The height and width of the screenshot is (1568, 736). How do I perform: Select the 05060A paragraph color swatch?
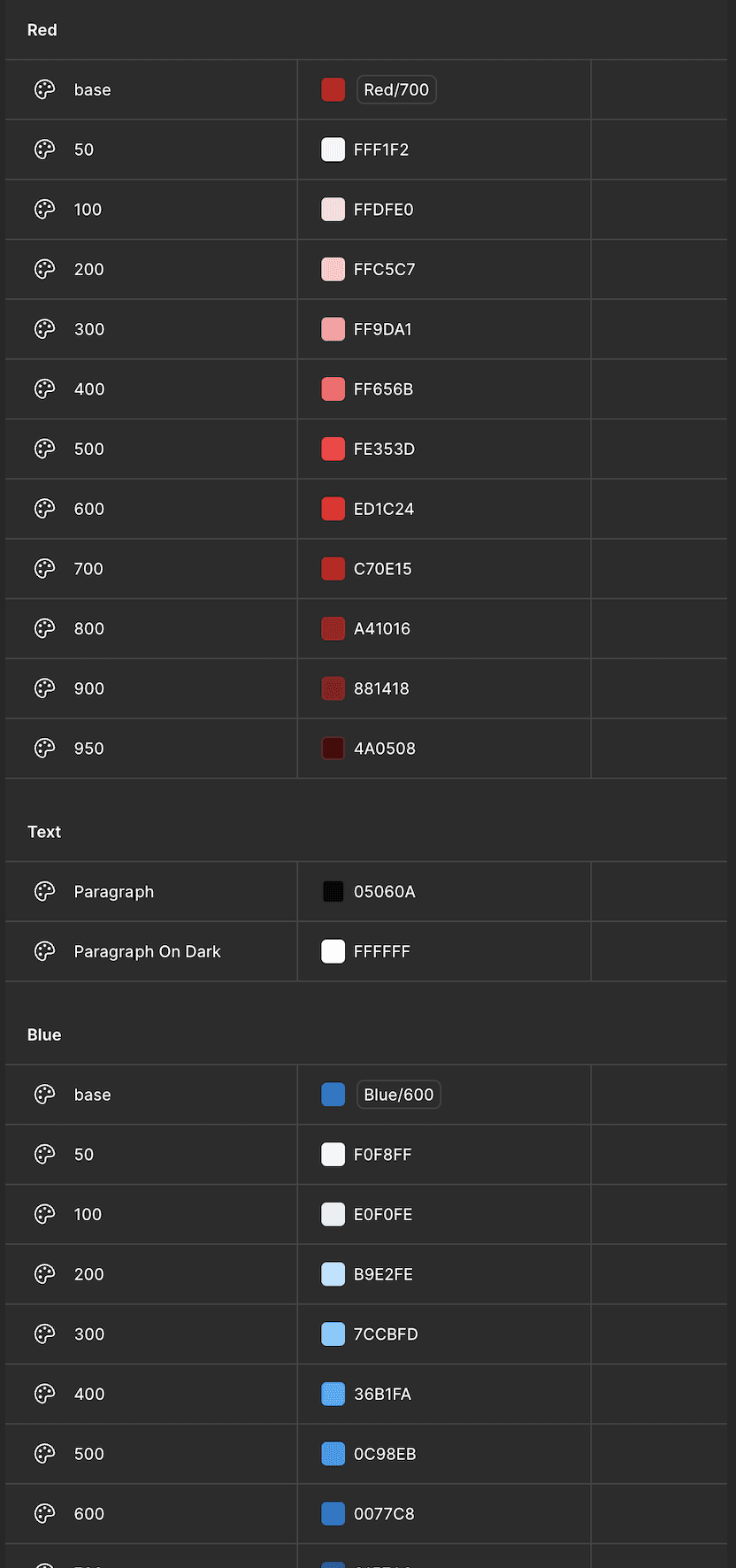click(x=333, y=891)
